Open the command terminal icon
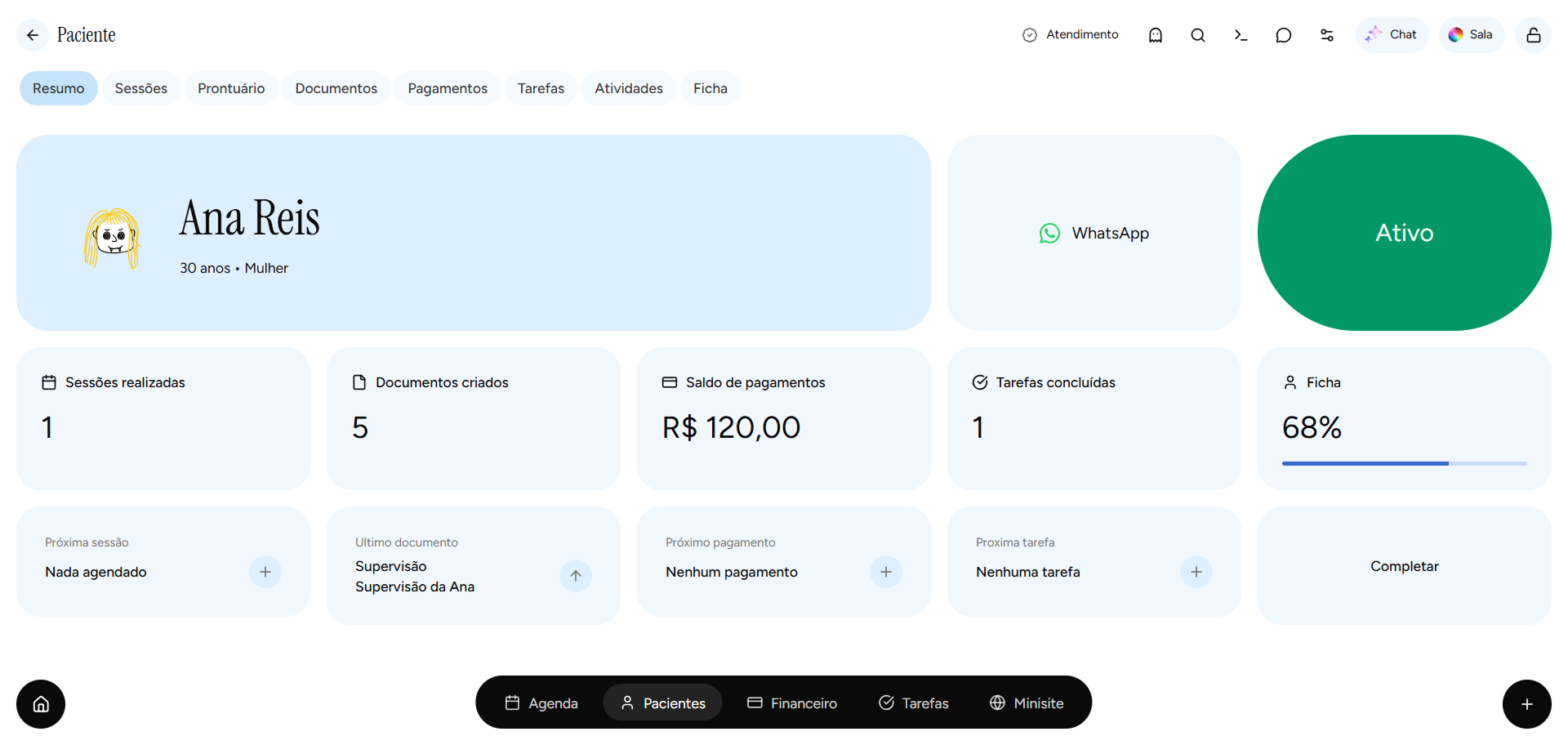Viewport: 1568px width, 745px height. point(1241,35)
